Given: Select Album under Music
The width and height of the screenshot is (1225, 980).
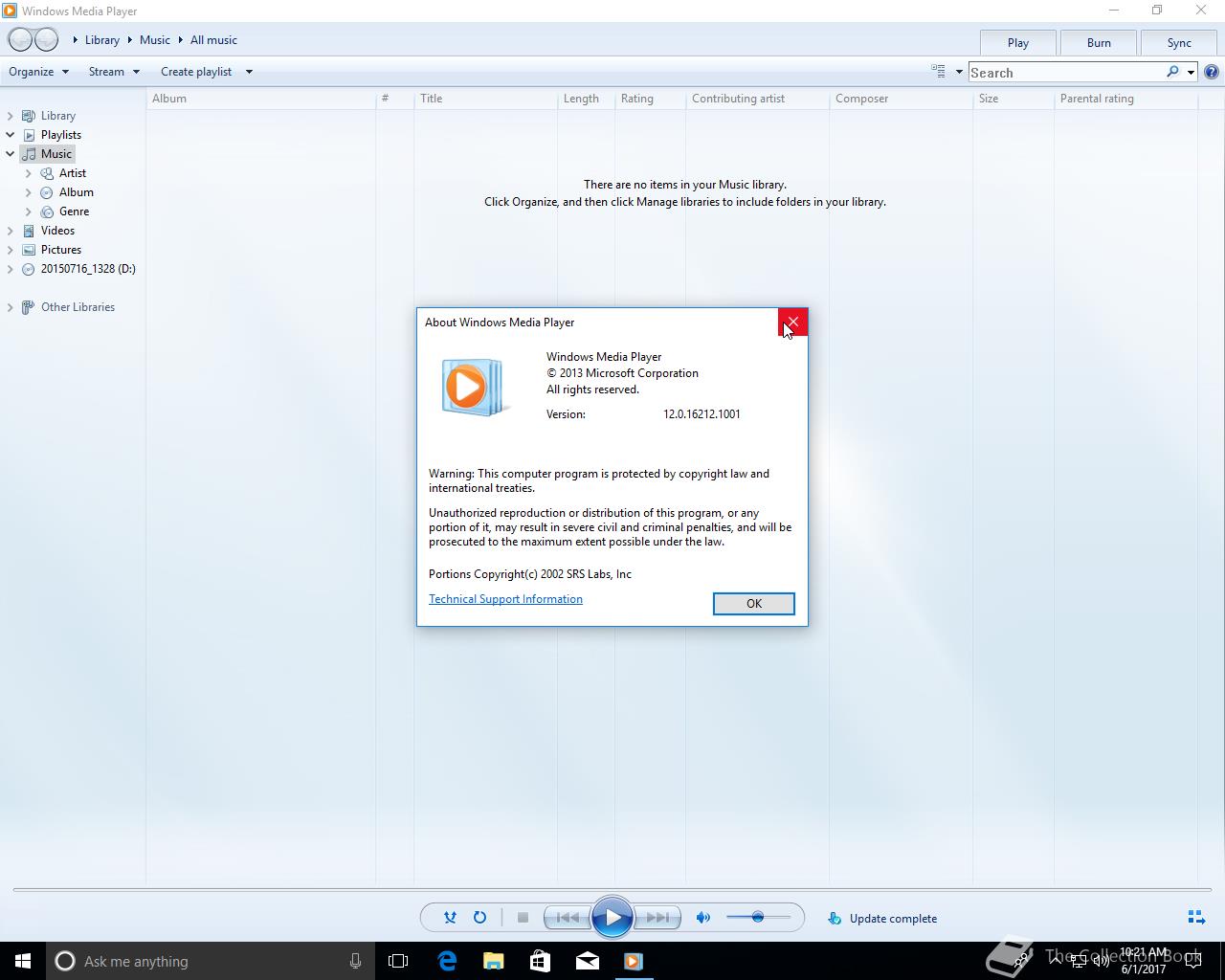Looking at the screenshot, I should (76, 192).
